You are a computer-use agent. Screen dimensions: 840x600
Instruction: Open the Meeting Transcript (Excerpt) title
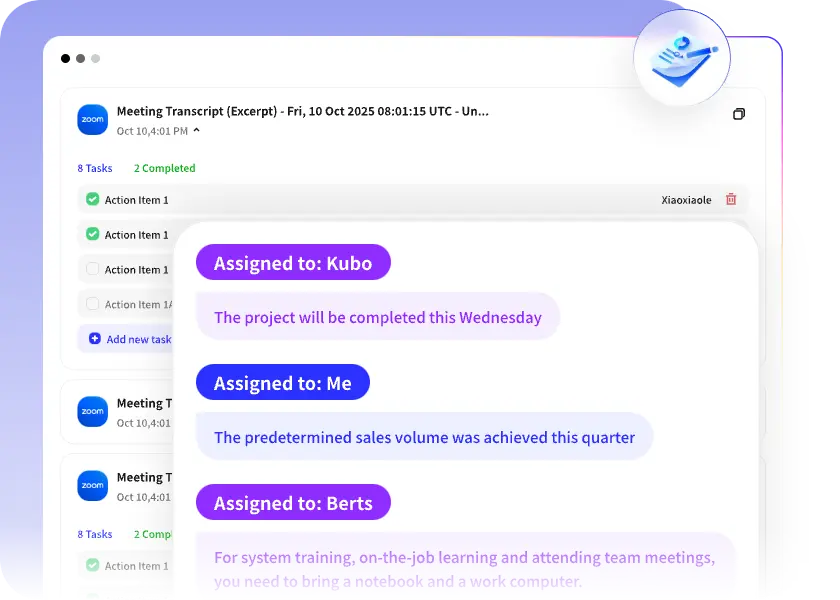click(x=302, y=112)
